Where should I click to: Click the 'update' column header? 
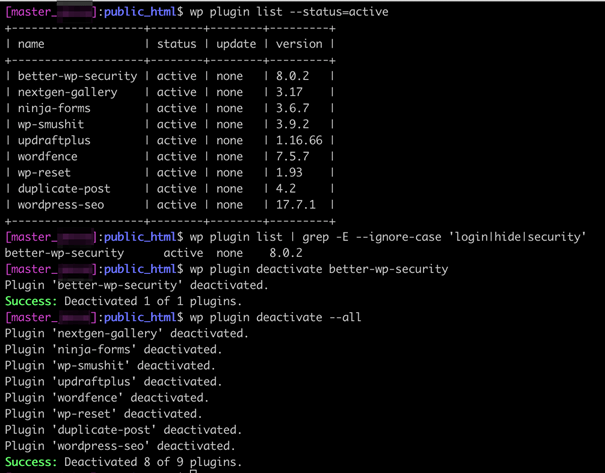236,44
